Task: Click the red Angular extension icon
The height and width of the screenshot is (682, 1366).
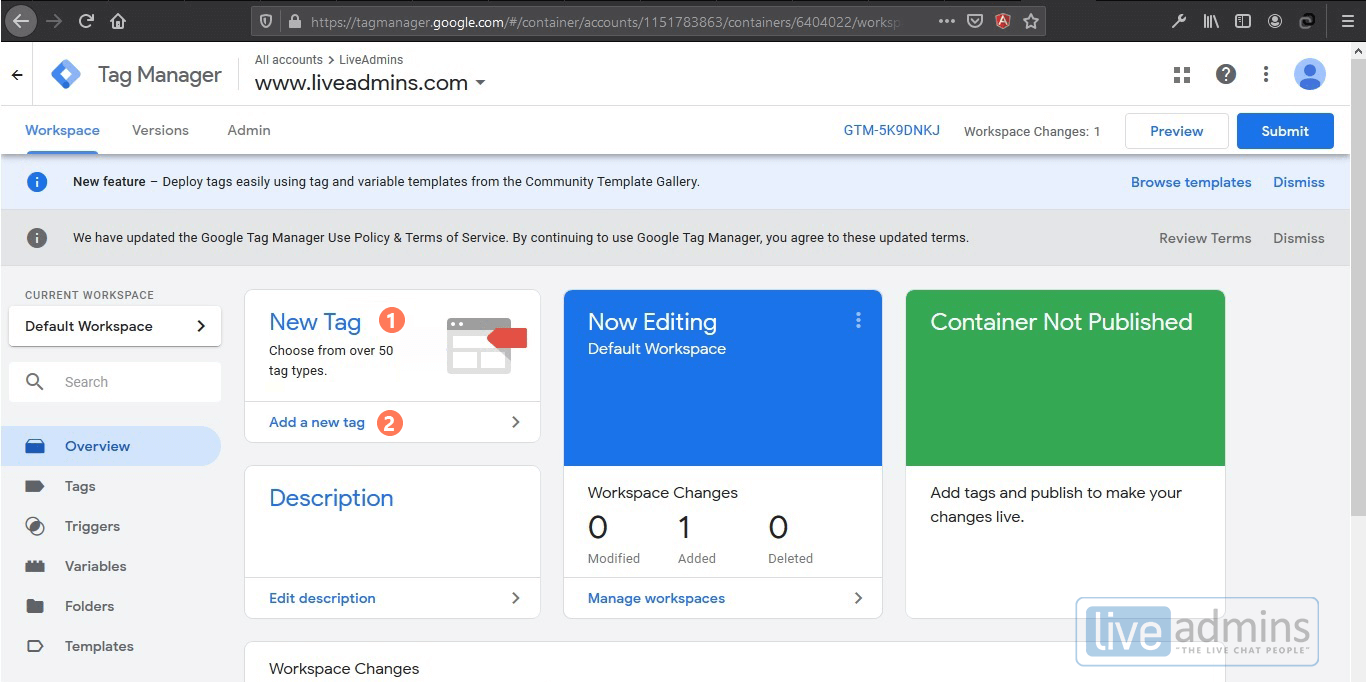Action: point(1003,21)
